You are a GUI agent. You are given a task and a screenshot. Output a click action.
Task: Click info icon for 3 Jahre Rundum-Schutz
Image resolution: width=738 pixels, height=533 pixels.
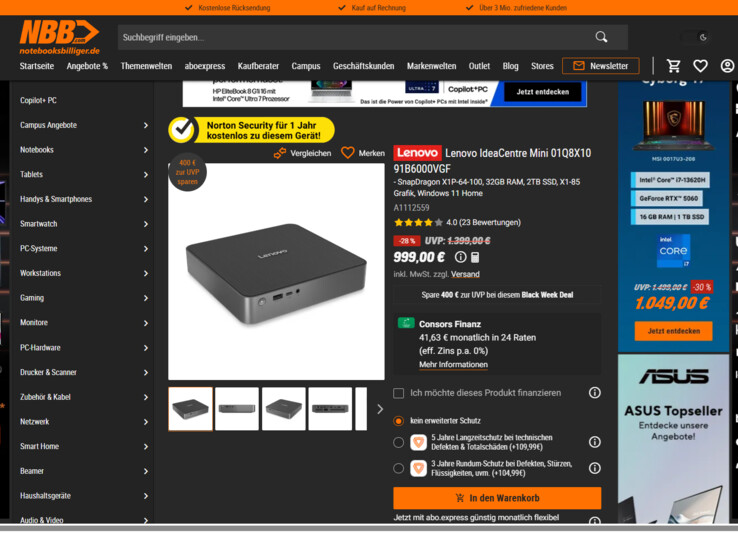(594, 468)
